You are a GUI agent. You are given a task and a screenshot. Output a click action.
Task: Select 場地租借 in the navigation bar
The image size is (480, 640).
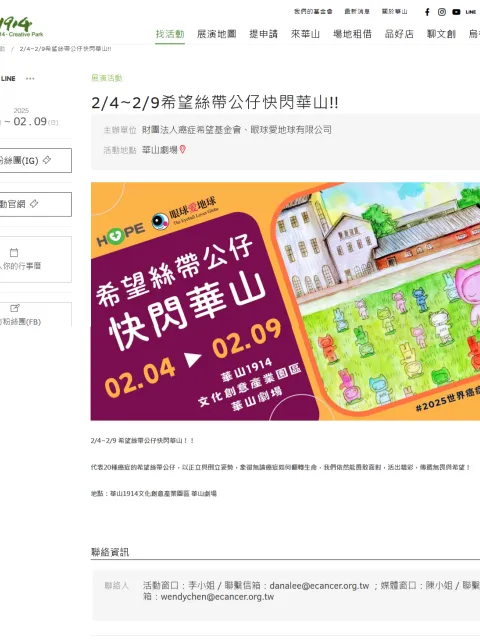[x=352, y=34]
